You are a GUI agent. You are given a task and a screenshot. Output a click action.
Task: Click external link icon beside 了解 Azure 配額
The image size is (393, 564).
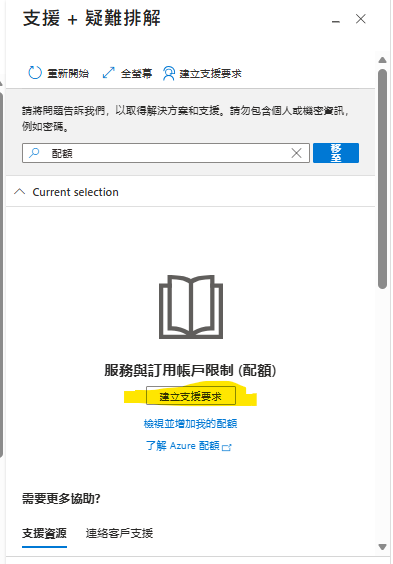pyautogui.click(x=227, y=447)
